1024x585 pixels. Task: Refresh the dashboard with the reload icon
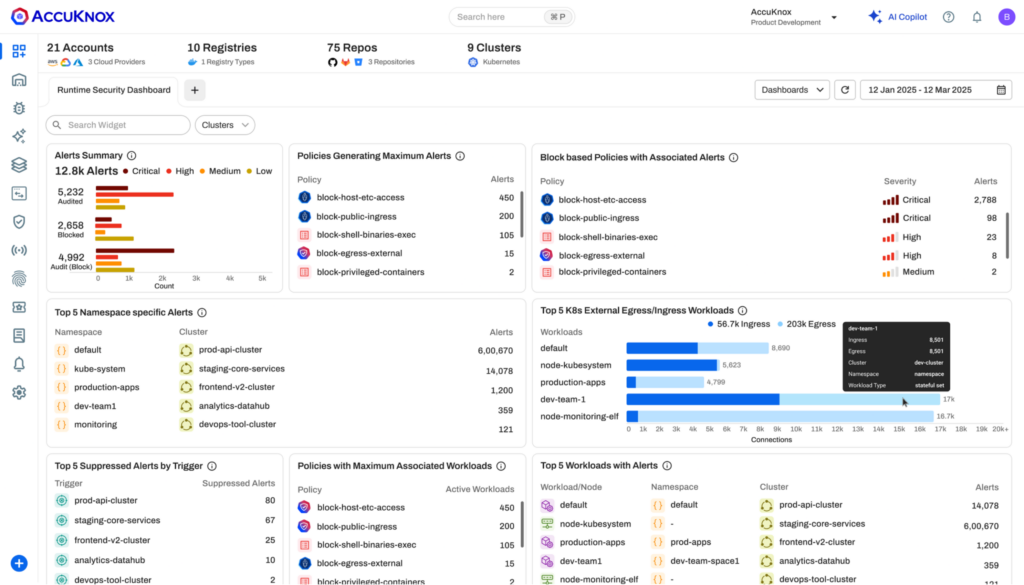845,90
